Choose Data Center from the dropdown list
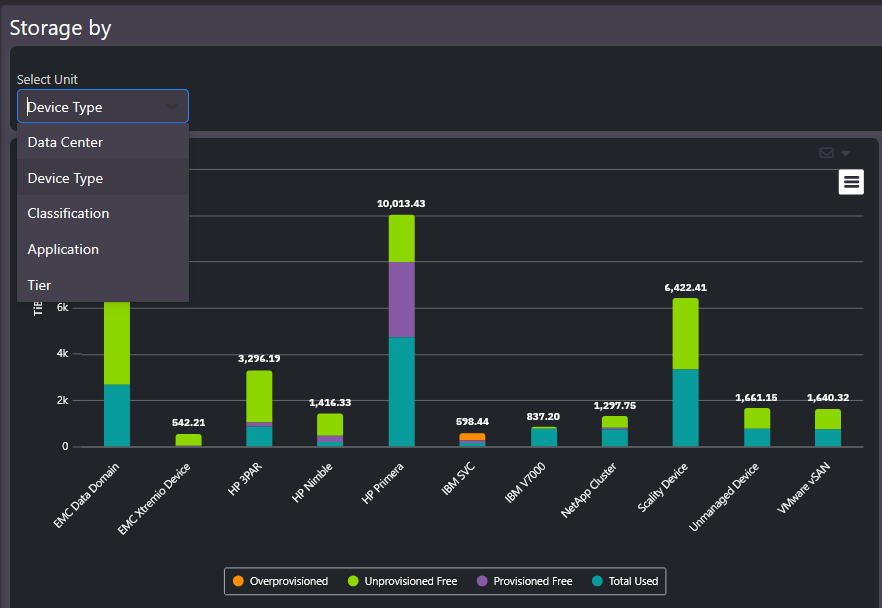 103,142
